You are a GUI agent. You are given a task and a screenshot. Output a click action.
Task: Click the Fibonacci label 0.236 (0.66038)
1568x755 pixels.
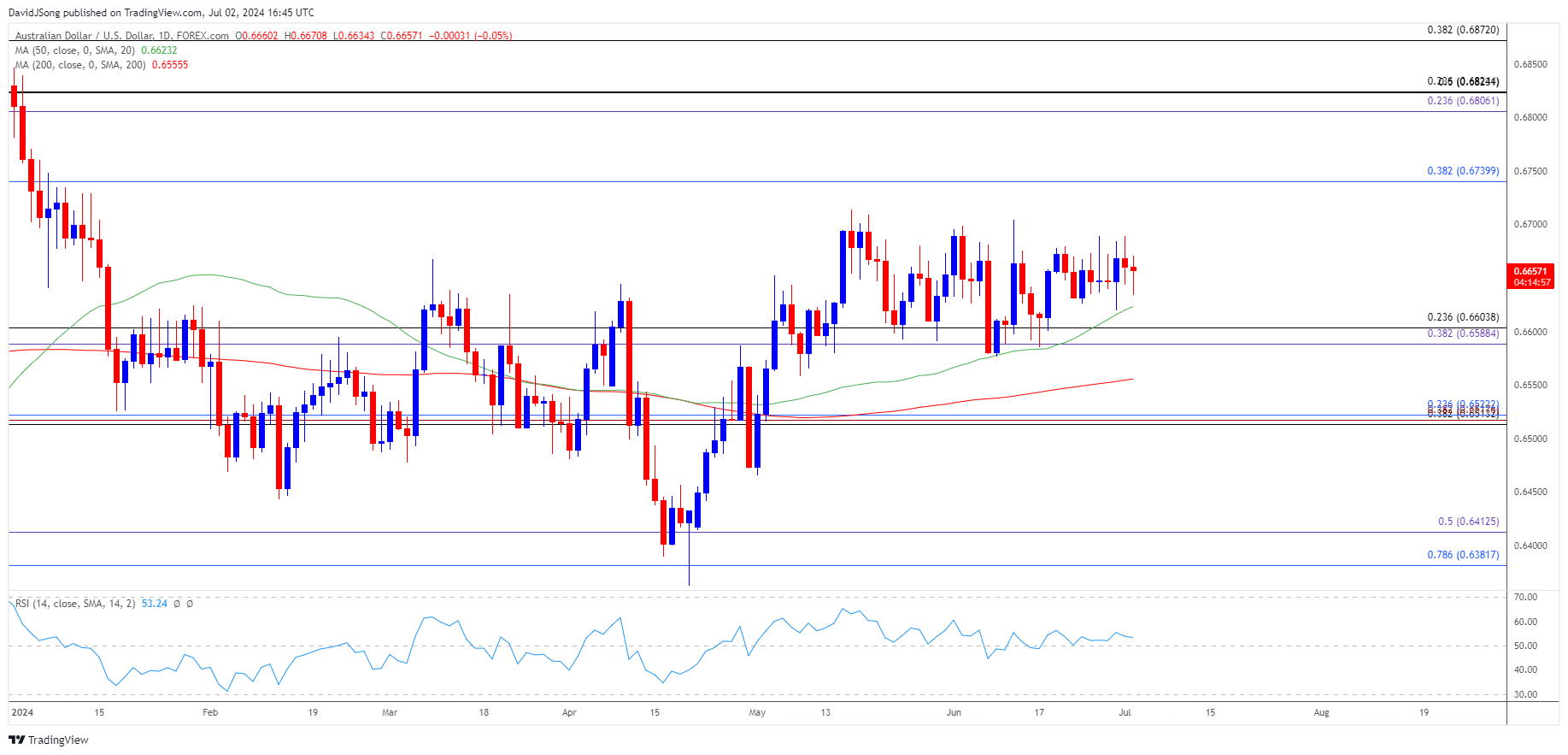[1463, 317]
